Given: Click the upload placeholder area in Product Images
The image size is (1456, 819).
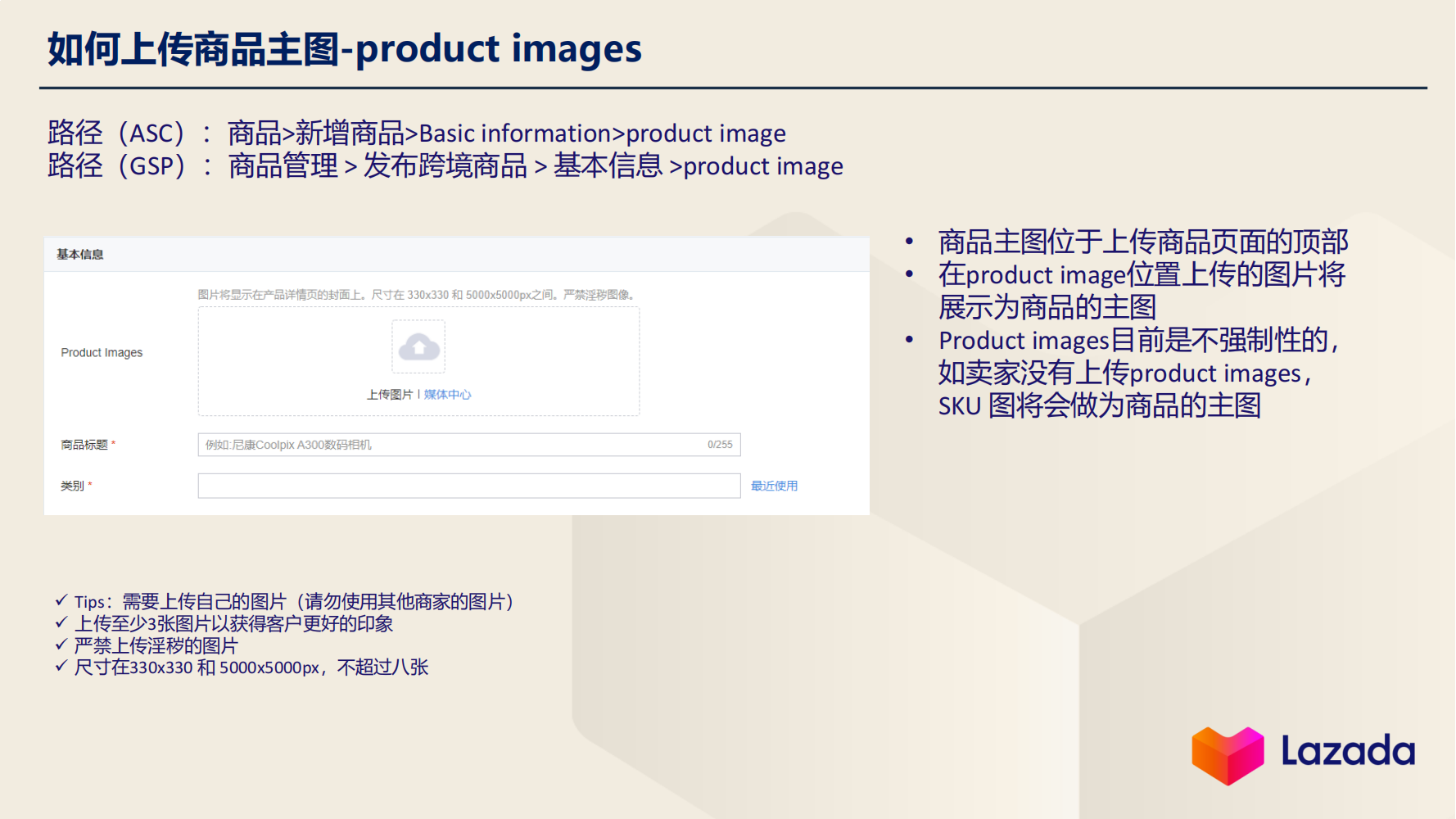Looking at the screenshot, I should pos(418,360).
